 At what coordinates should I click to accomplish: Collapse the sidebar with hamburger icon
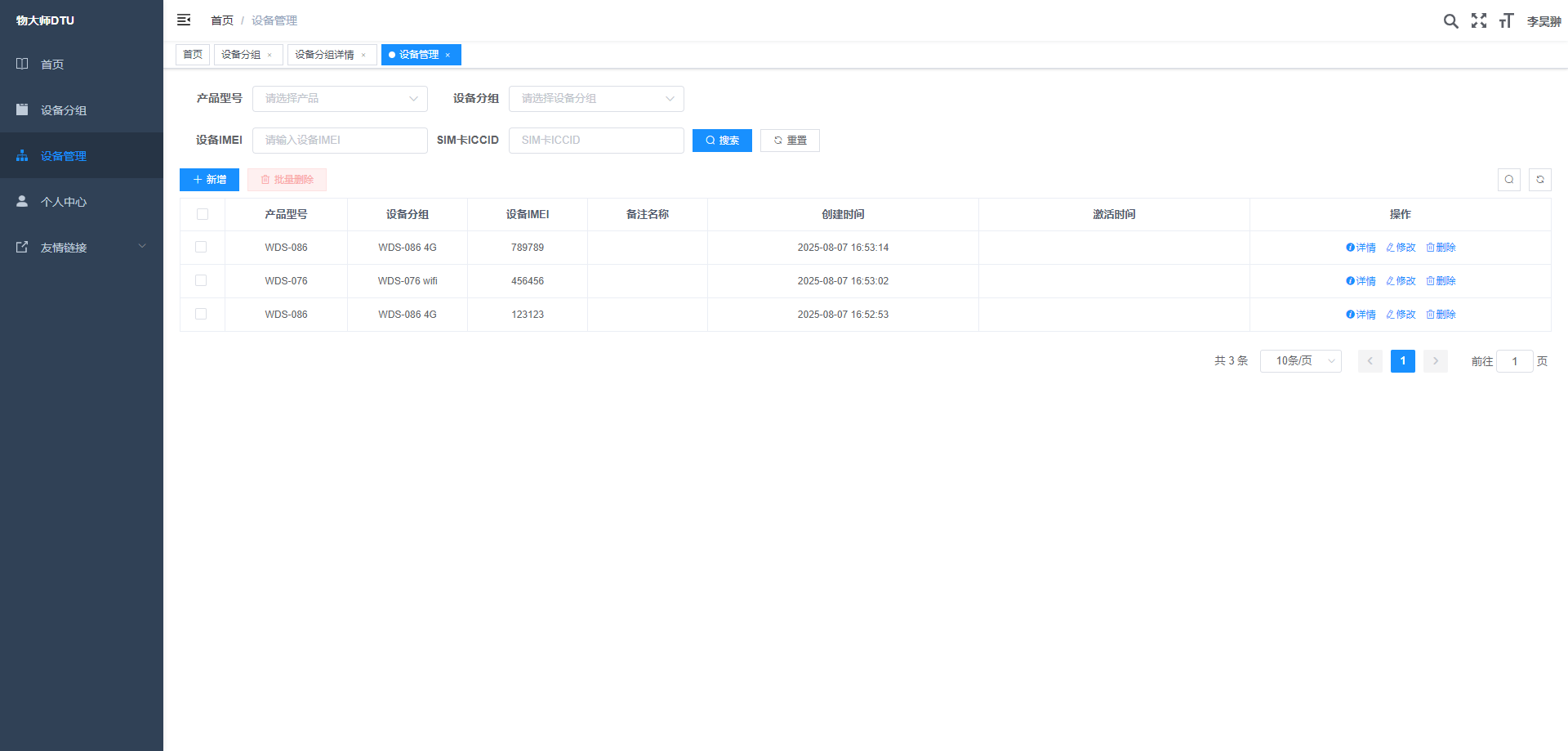(184, 20)
